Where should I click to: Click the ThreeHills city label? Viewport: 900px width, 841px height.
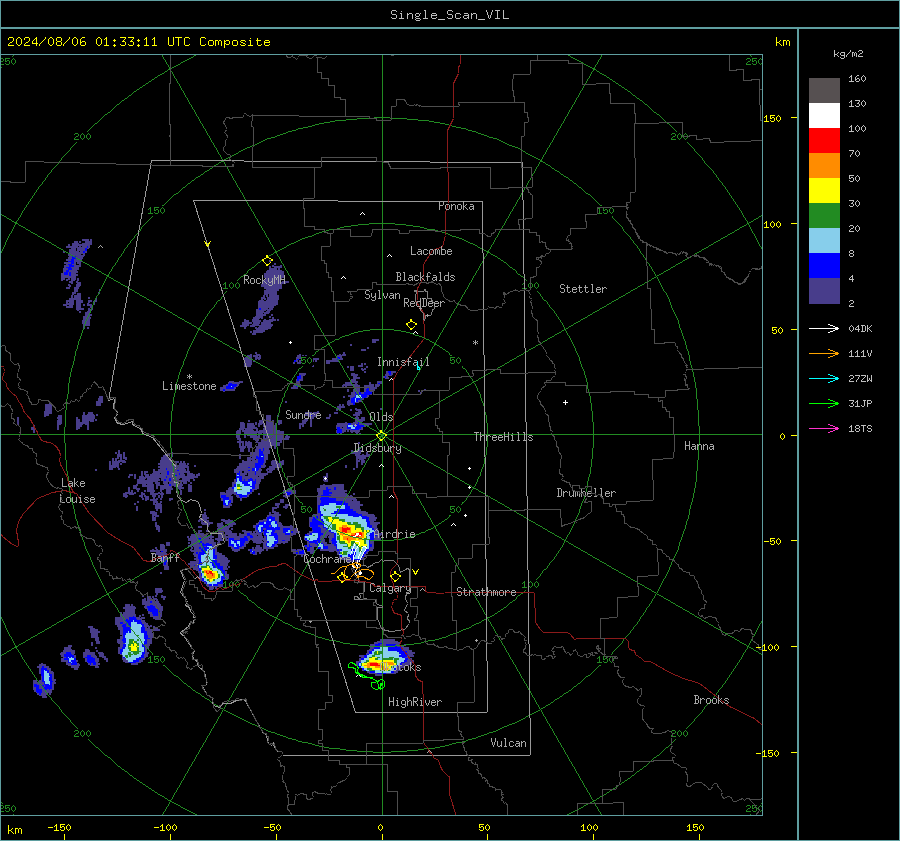503,437
